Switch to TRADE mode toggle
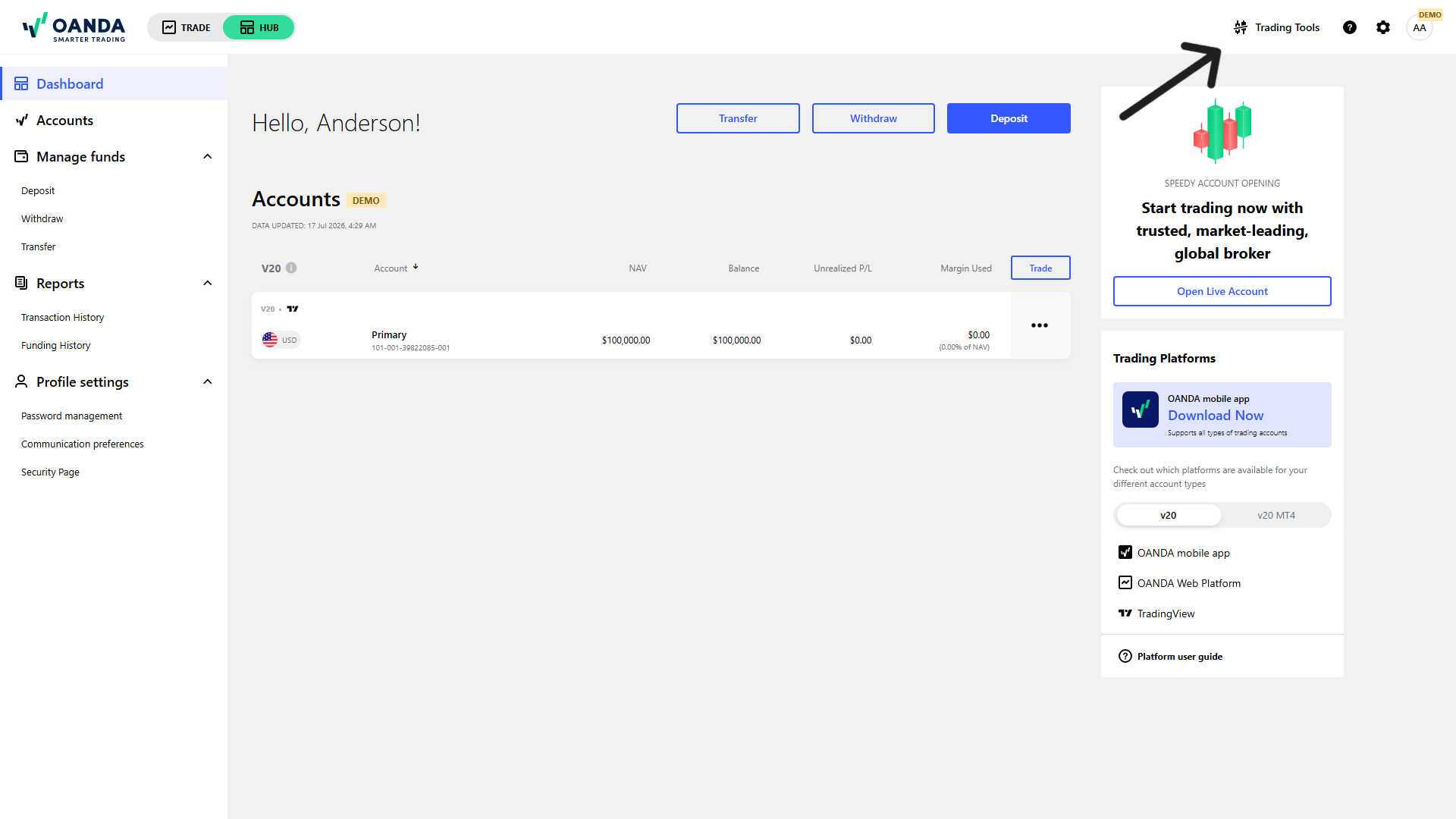The height and width of the screenshot is (819, 1456). [187, 27]
